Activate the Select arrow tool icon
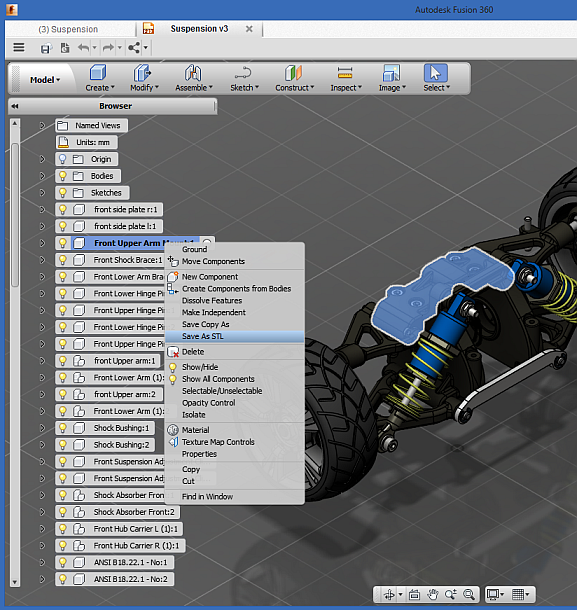Viewport: 577px width, 610px height. (x=435, y=73)
